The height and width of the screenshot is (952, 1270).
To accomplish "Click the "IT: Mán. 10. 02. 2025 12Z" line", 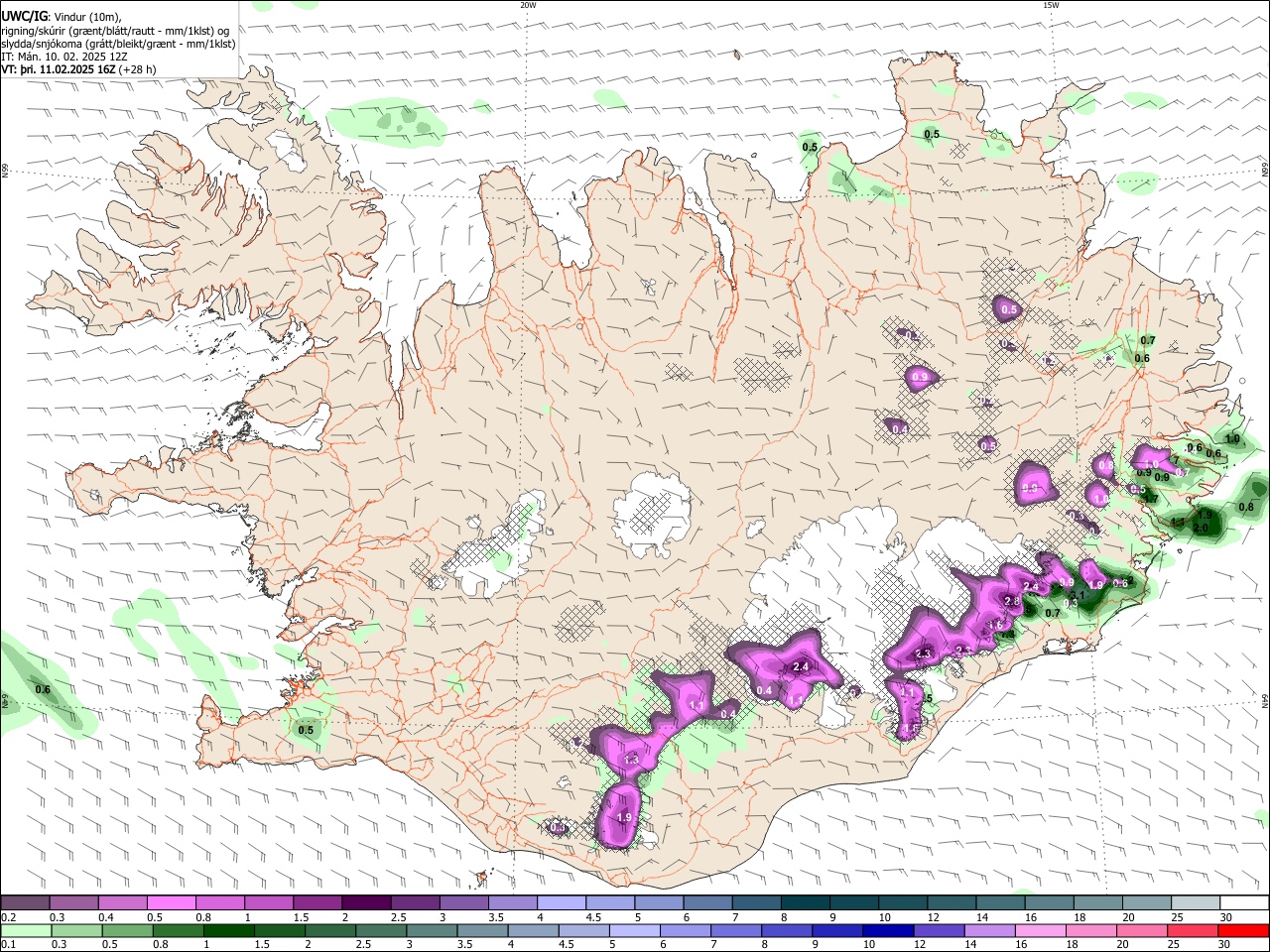I will tap(64, 57).
